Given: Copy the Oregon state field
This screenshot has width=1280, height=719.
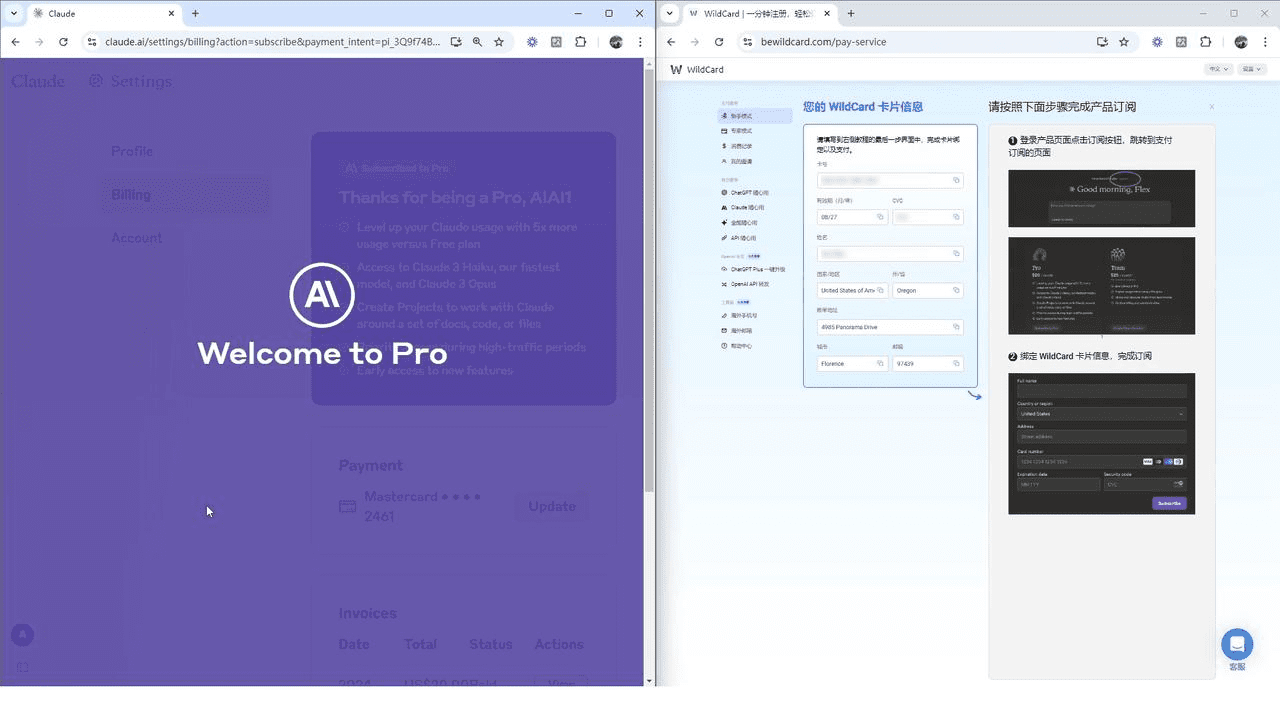Looking at the screenshot, I should [x=956, y=290].
